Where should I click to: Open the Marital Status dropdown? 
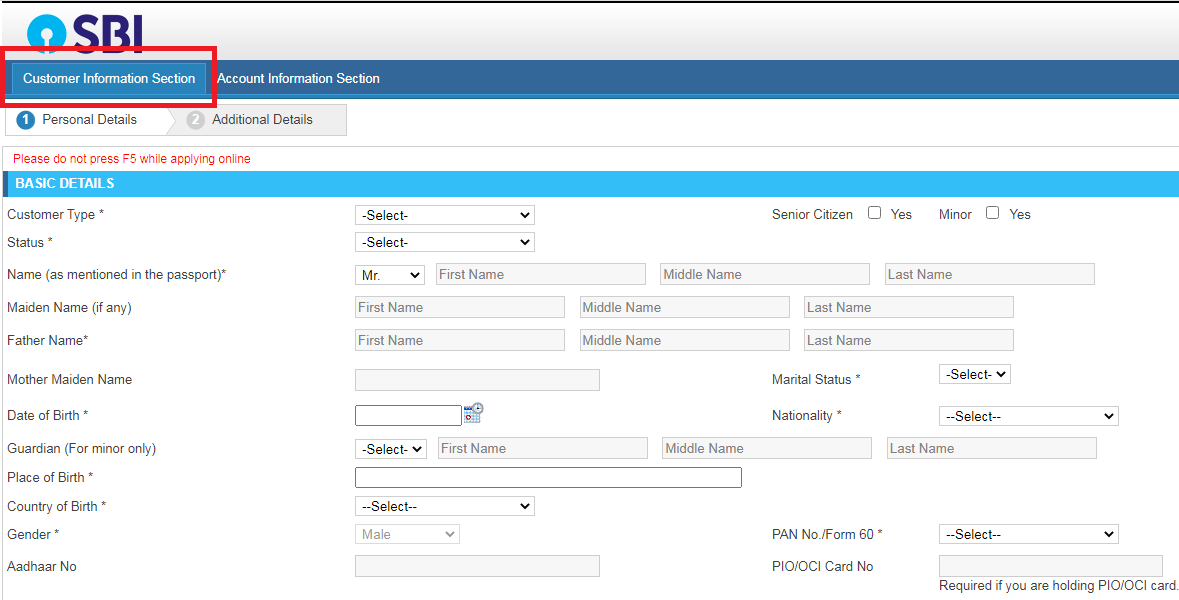click(974, 374)
